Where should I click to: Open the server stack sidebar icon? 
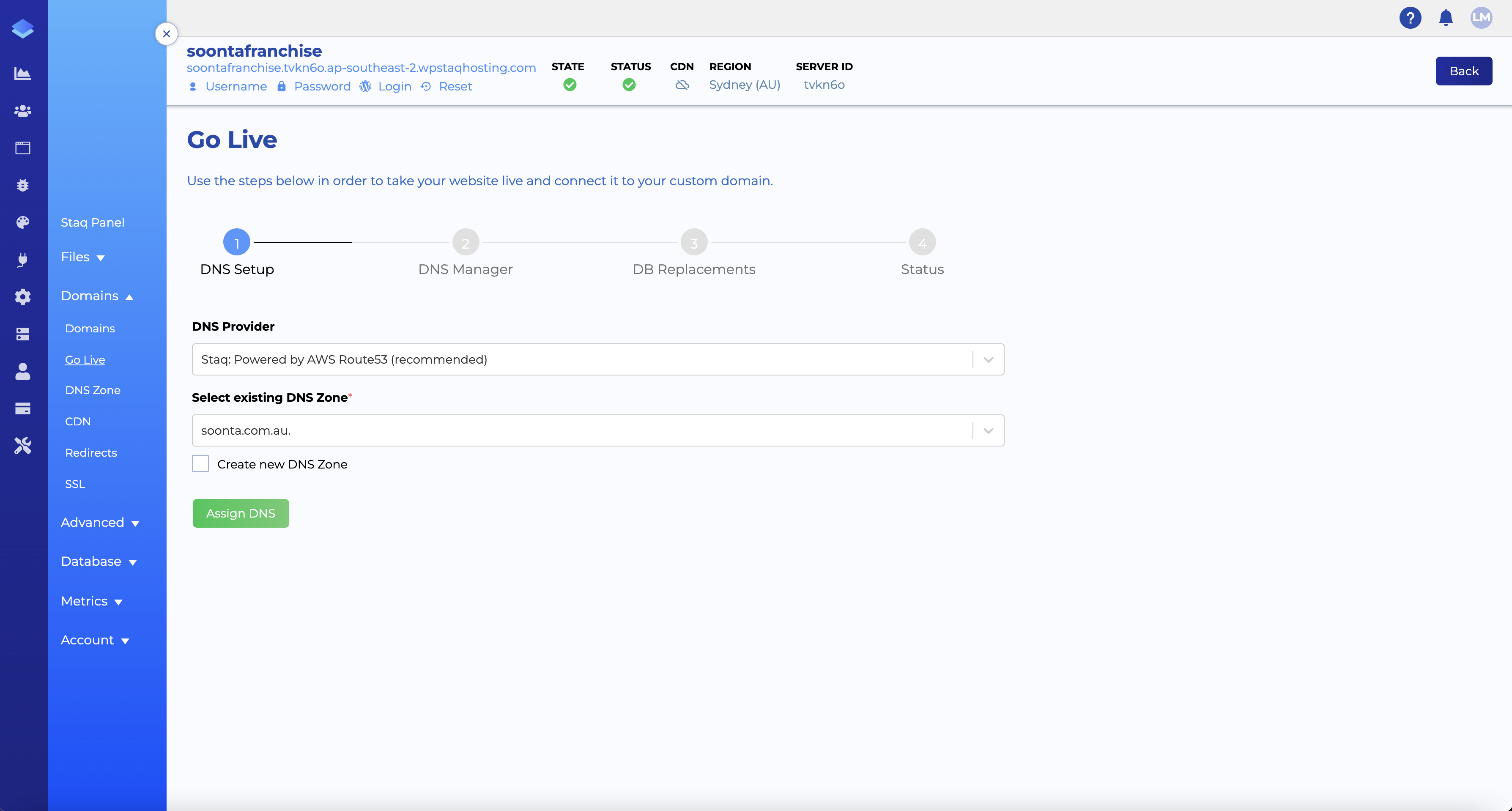[x=23, y=334]
